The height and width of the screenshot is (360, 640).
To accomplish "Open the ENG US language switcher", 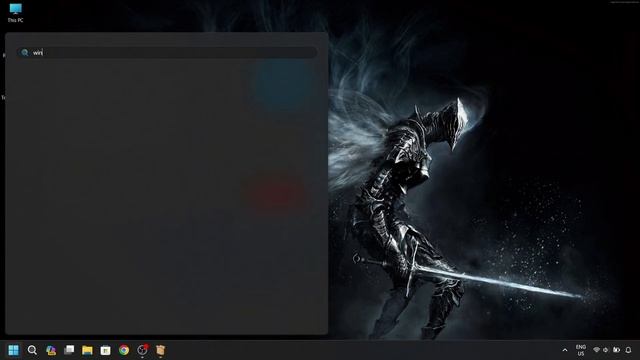I will [581, 350].
